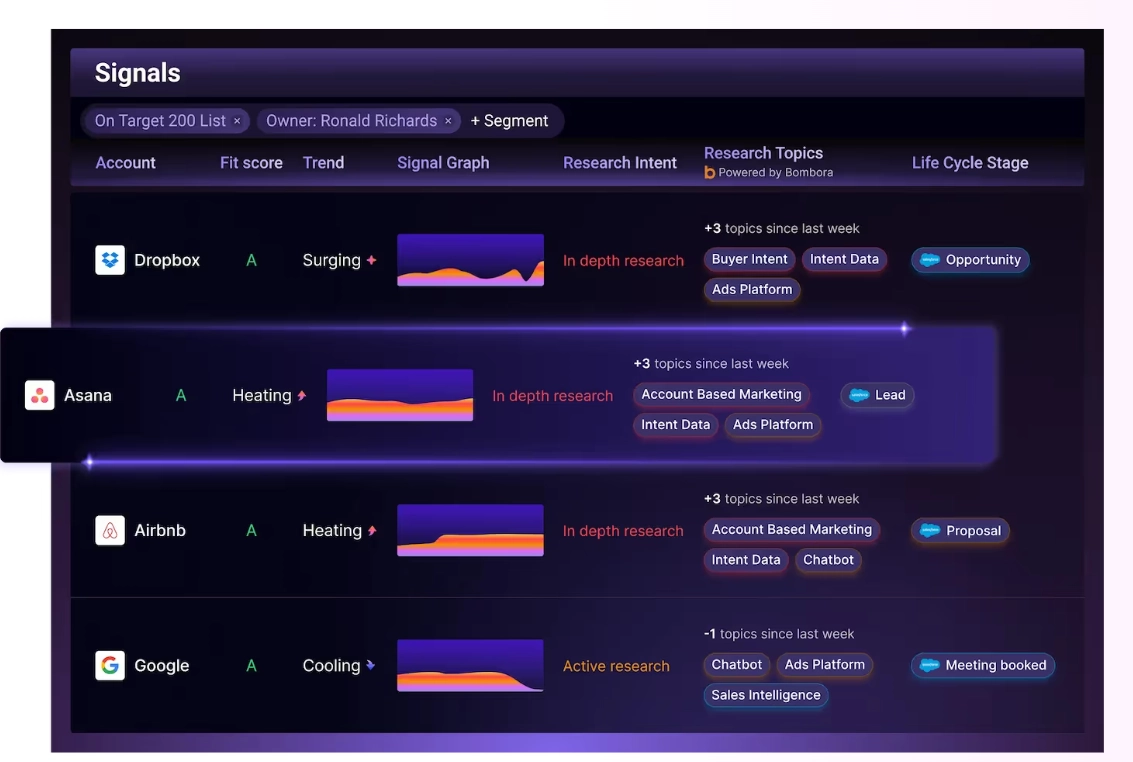This screenshot has width=1133, height=762.
Task: Open Google signal graph thumbnail
Action: (470, 665)
